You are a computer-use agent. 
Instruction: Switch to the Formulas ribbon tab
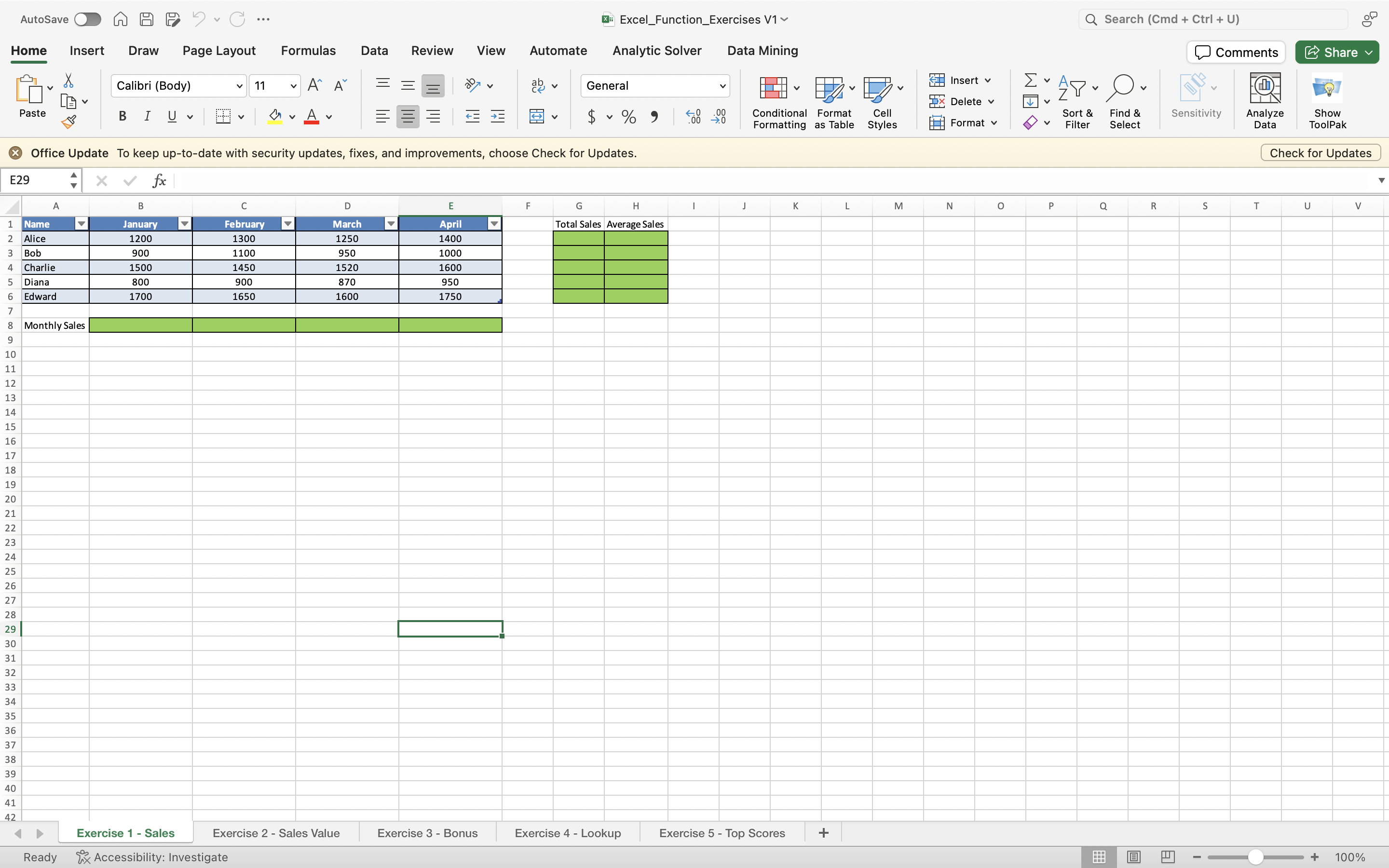(308, 51)
